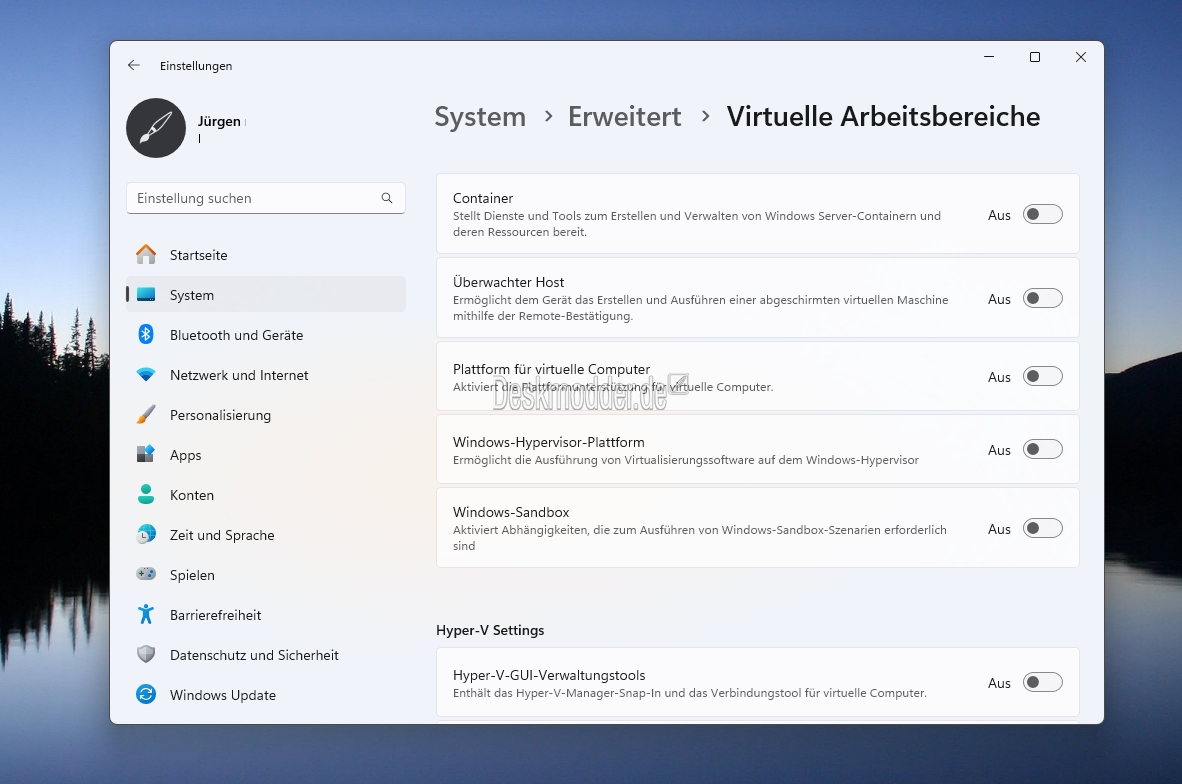Turn on Plattform für virtuelle Computer
Screen dimensions: 1182x784
tap(1043, 376)
